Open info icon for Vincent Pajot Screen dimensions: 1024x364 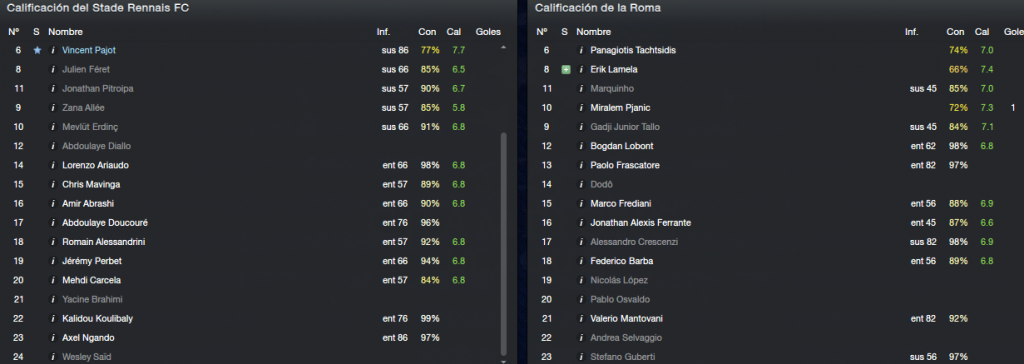tap(53, 50)
